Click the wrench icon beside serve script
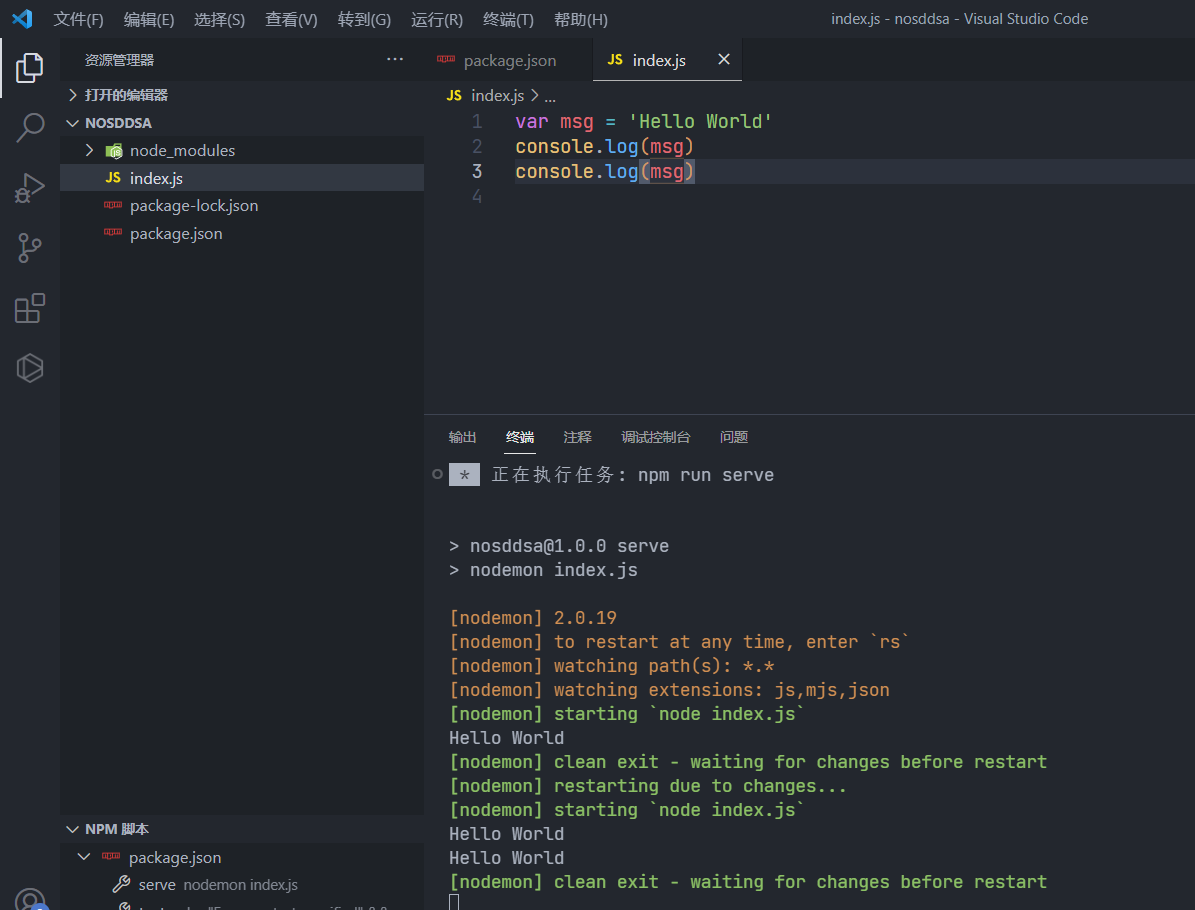 tap(121, 884)
